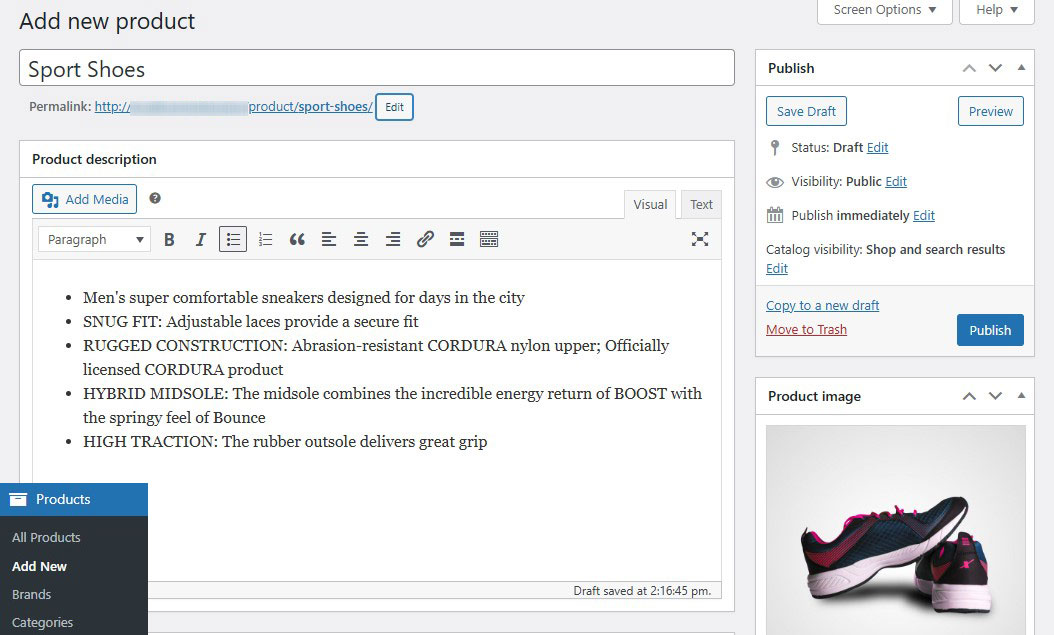Align text right in editor
Image resolution: width=1054 pixels, height=635 pixels.
tap(393, 239)
